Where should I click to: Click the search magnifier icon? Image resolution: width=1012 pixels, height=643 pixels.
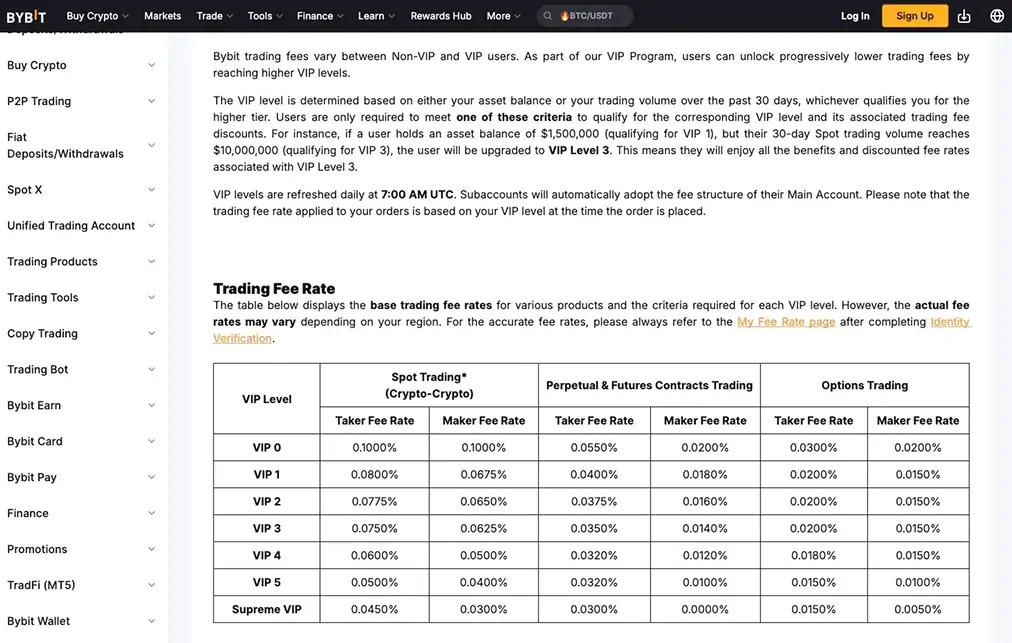tap(547, 16)
